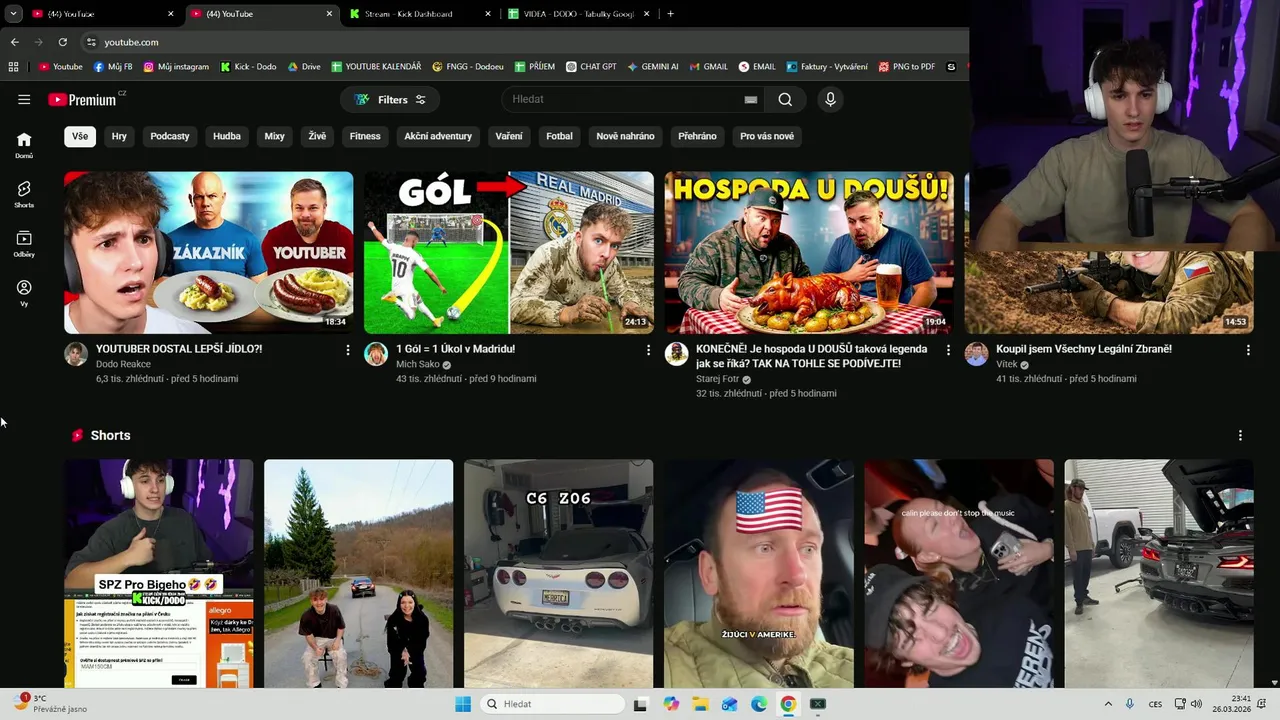Show hidden system tray icons chevron
Viewport: 1280px width, 720px height.
1108,704
